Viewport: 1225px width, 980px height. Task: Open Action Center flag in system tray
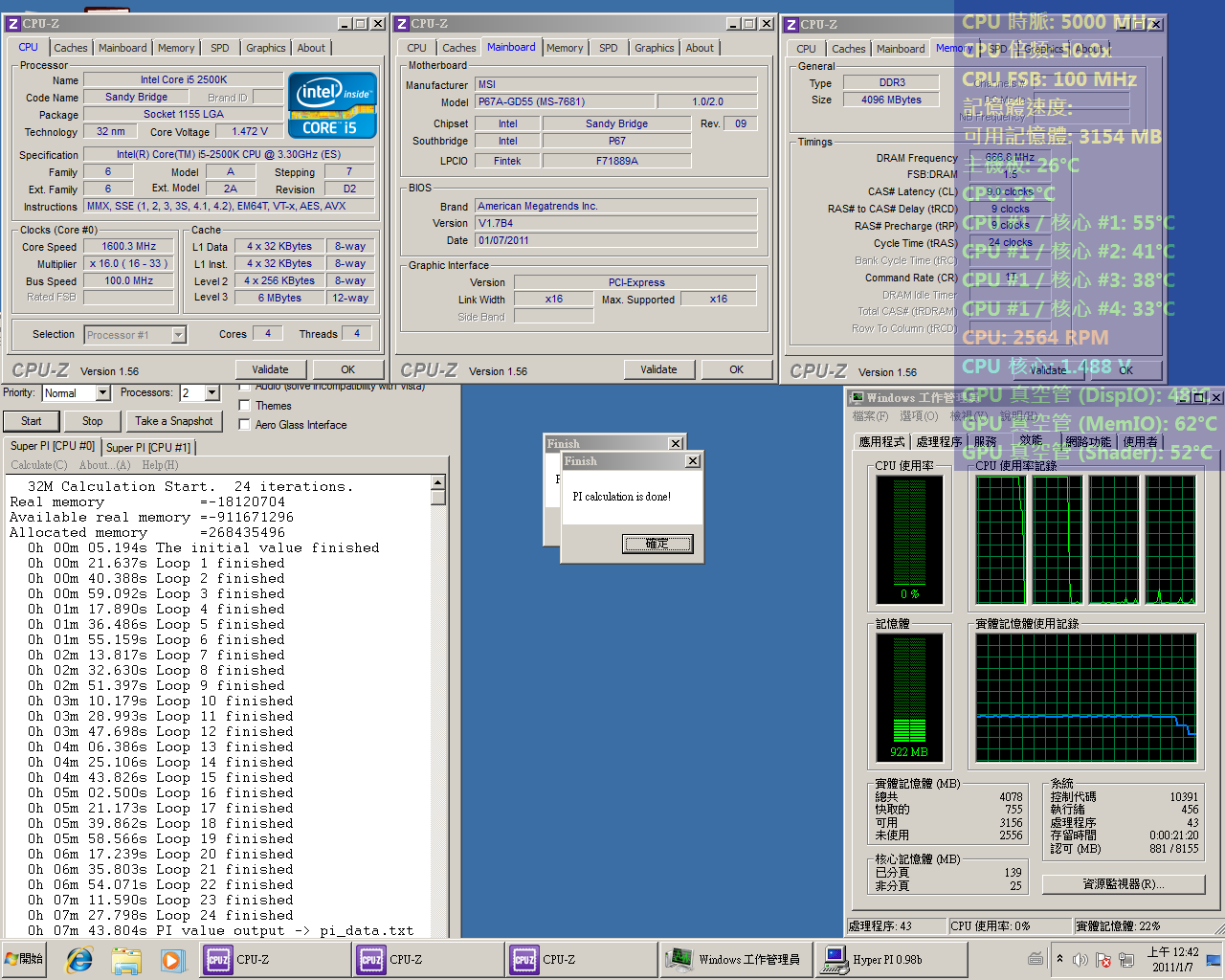1103,959
